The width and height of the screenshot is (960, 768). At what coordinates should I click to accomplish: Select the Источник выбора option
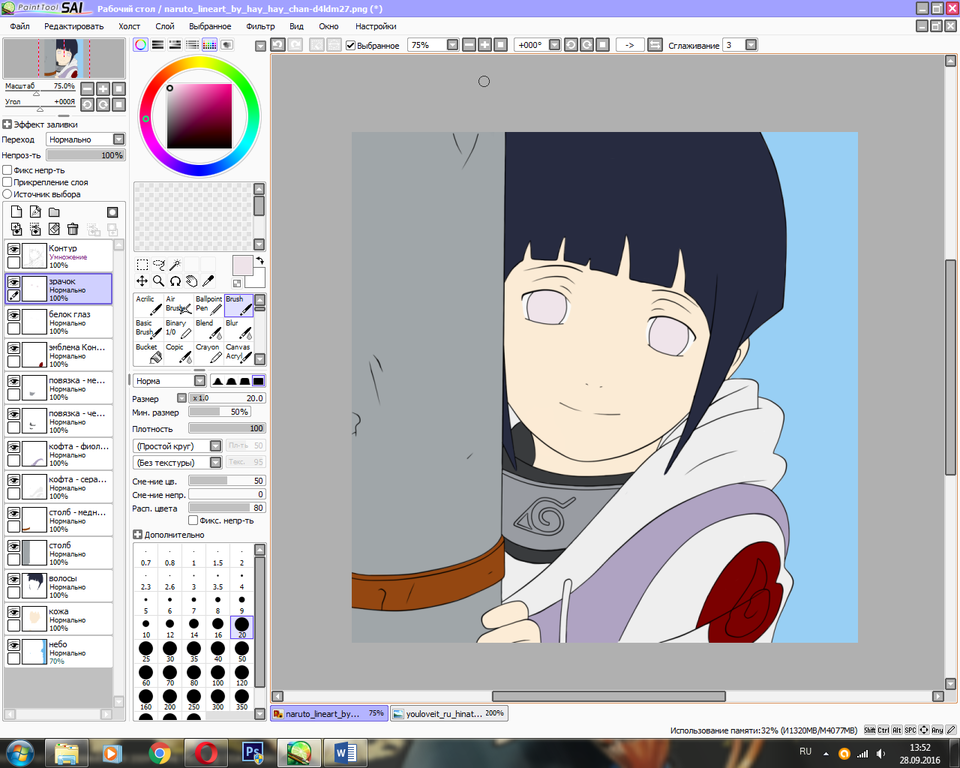pyautogui.click(x=7, y=194)
